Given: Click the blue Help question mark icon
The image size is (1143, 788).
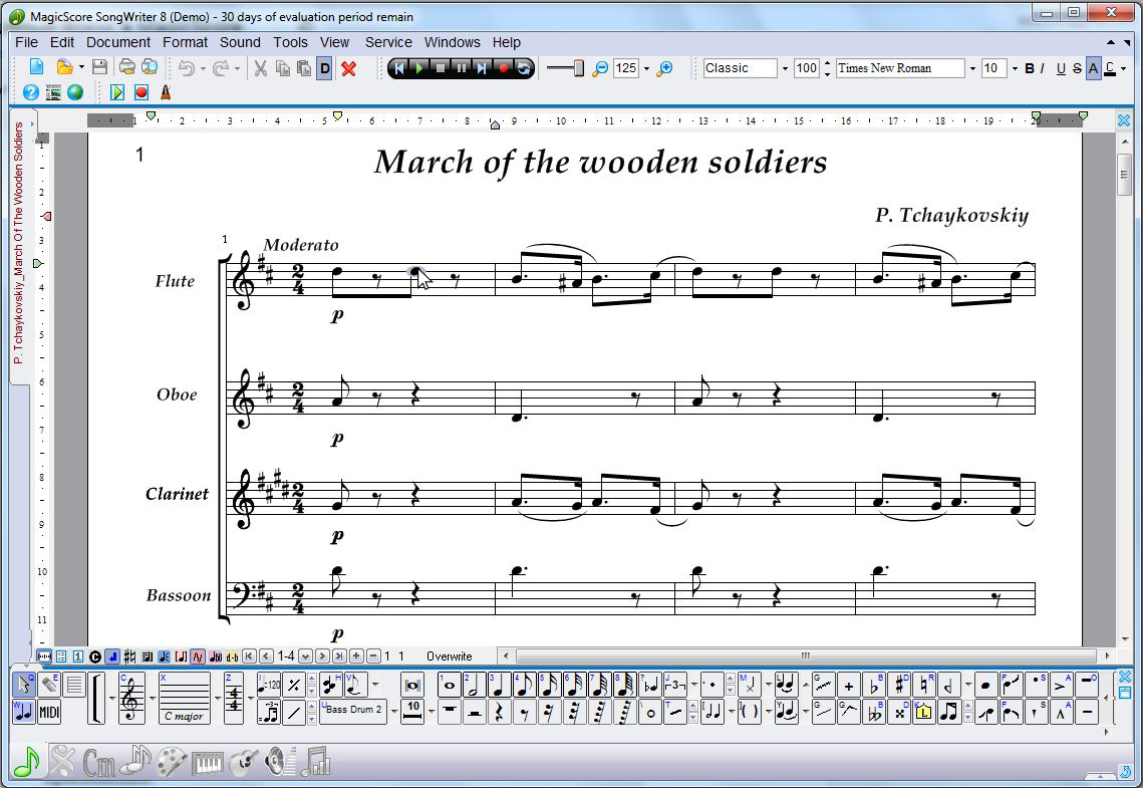Looking at the screenshot, I should [30, 93].
